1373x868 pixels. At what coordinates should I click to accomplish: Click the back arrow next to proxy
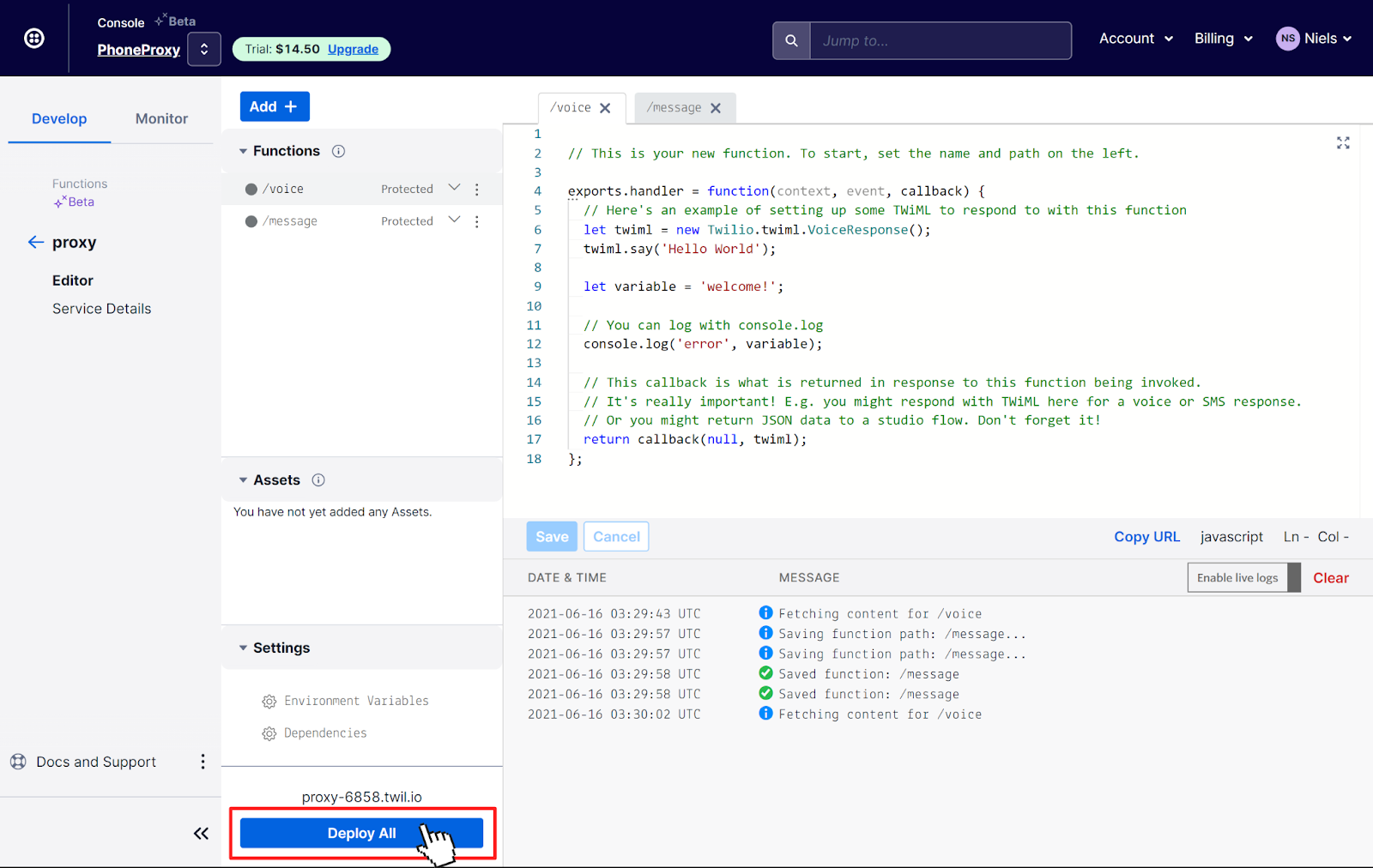coord(35,242)
